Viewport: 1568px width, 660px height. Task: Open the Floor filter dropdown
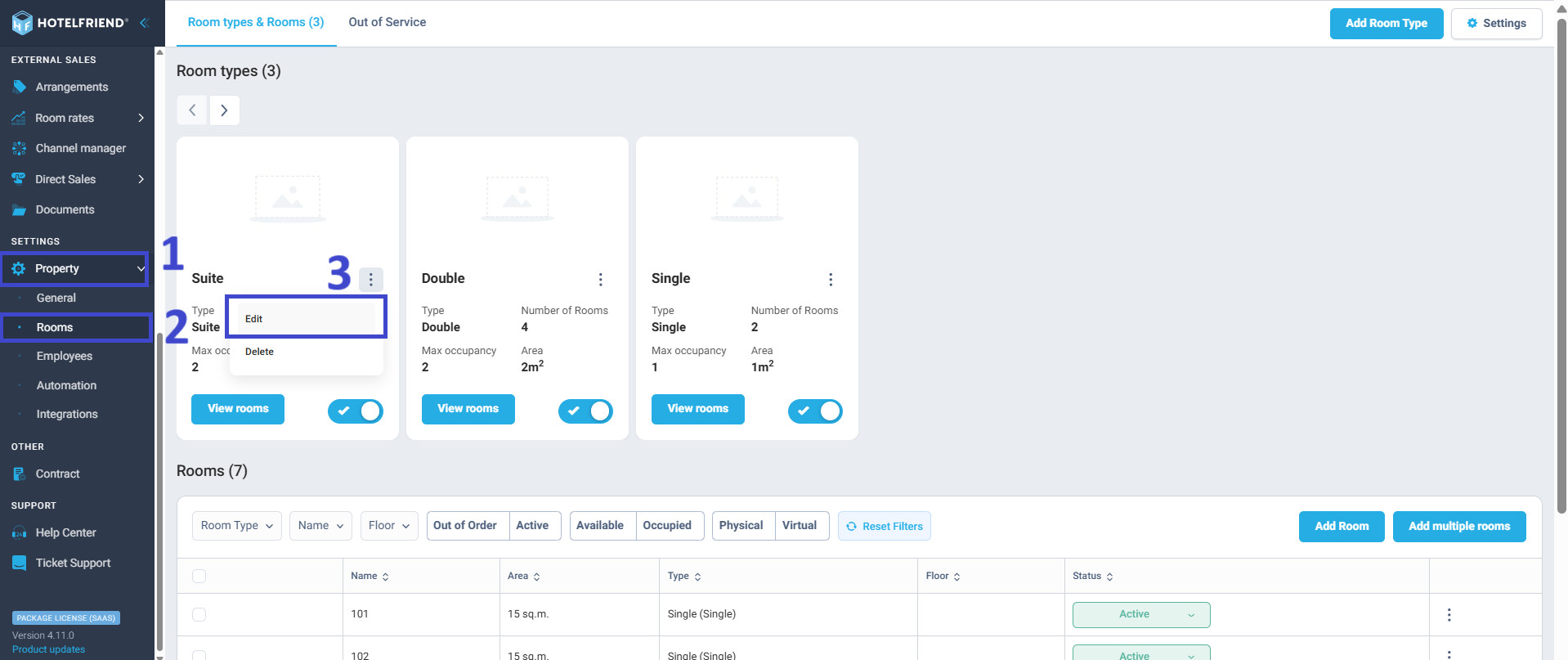[x=389, y=526]
